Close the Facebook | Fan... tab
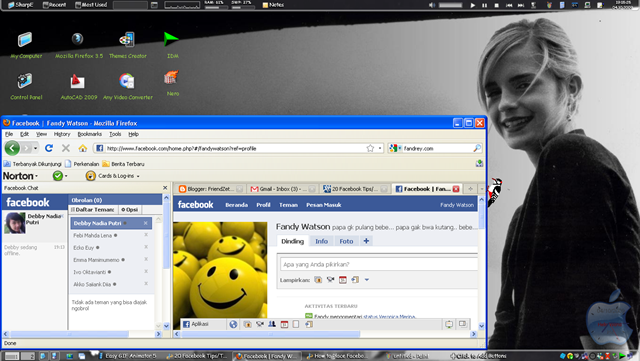 pyautogui.click(x=456, y=189)
